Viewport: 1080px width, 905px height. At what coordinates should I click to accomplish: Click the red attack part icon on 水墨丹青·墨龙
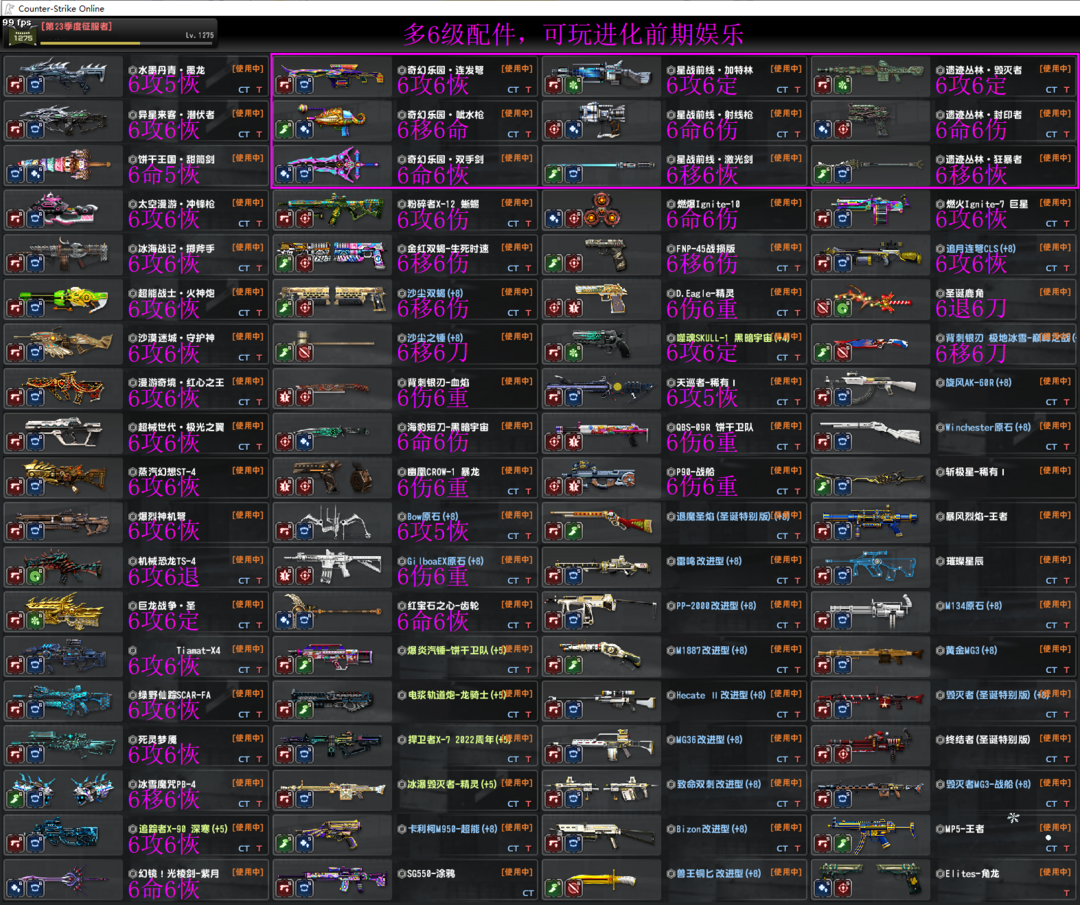pos(15,86)
